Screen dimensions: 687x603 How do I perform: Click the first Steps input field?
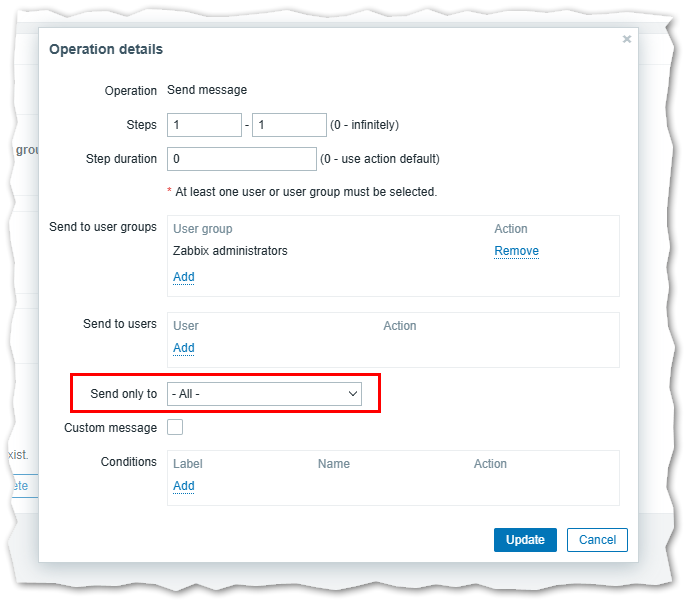(x=205, y=125)
